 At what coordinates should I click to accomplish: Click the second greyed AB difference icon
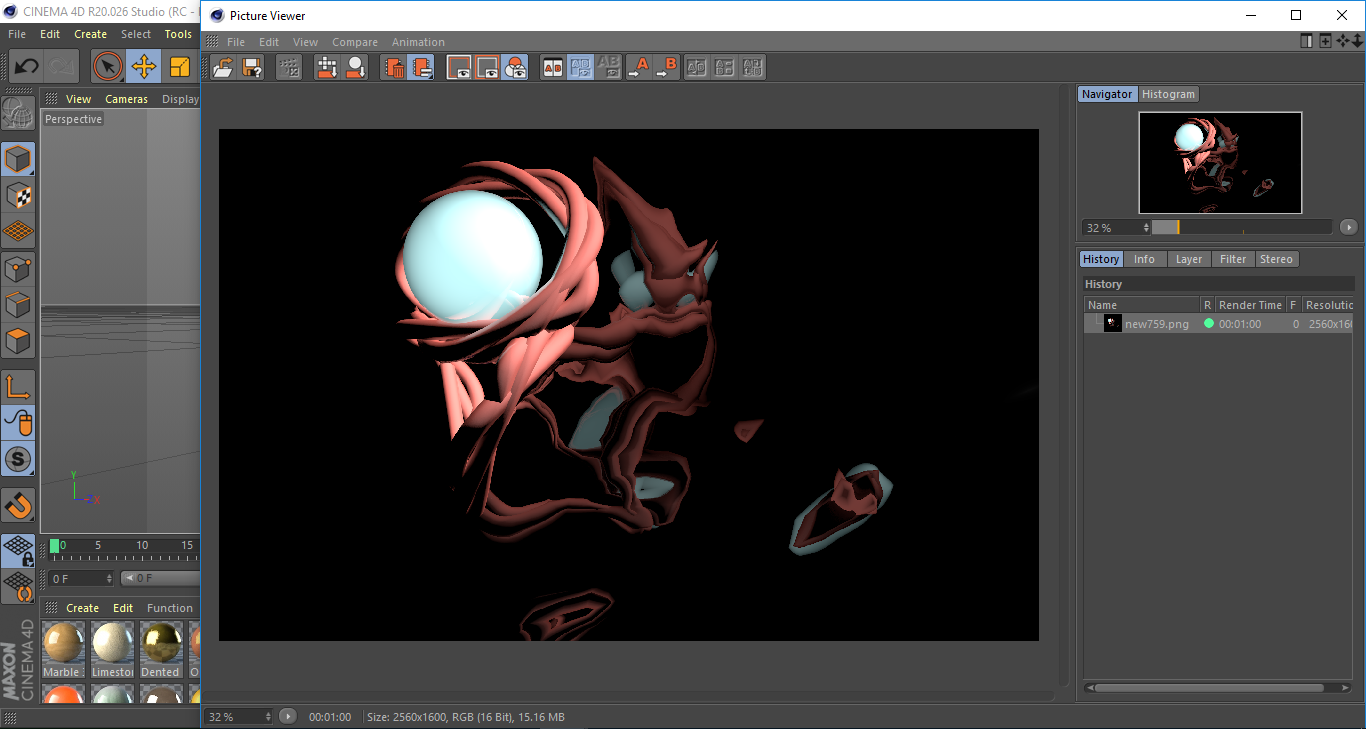tap(725, 68)
